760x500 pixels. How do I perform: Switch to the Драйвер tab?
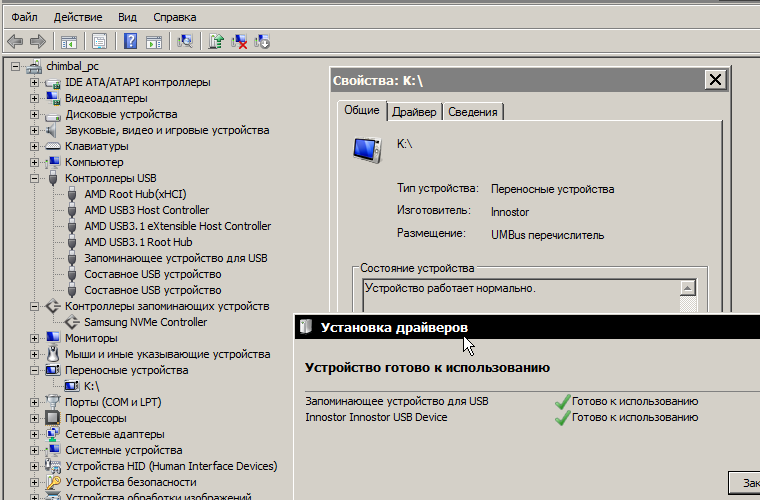[x=414, y=112]
